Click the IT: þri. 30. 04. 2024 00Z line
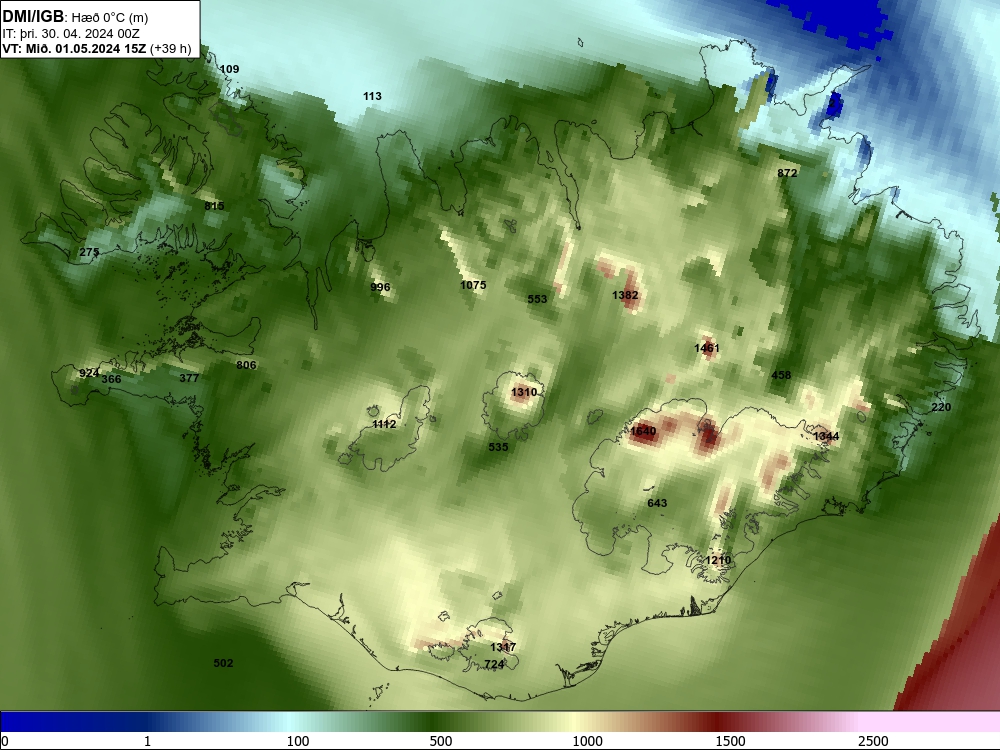 coord(71,34)
